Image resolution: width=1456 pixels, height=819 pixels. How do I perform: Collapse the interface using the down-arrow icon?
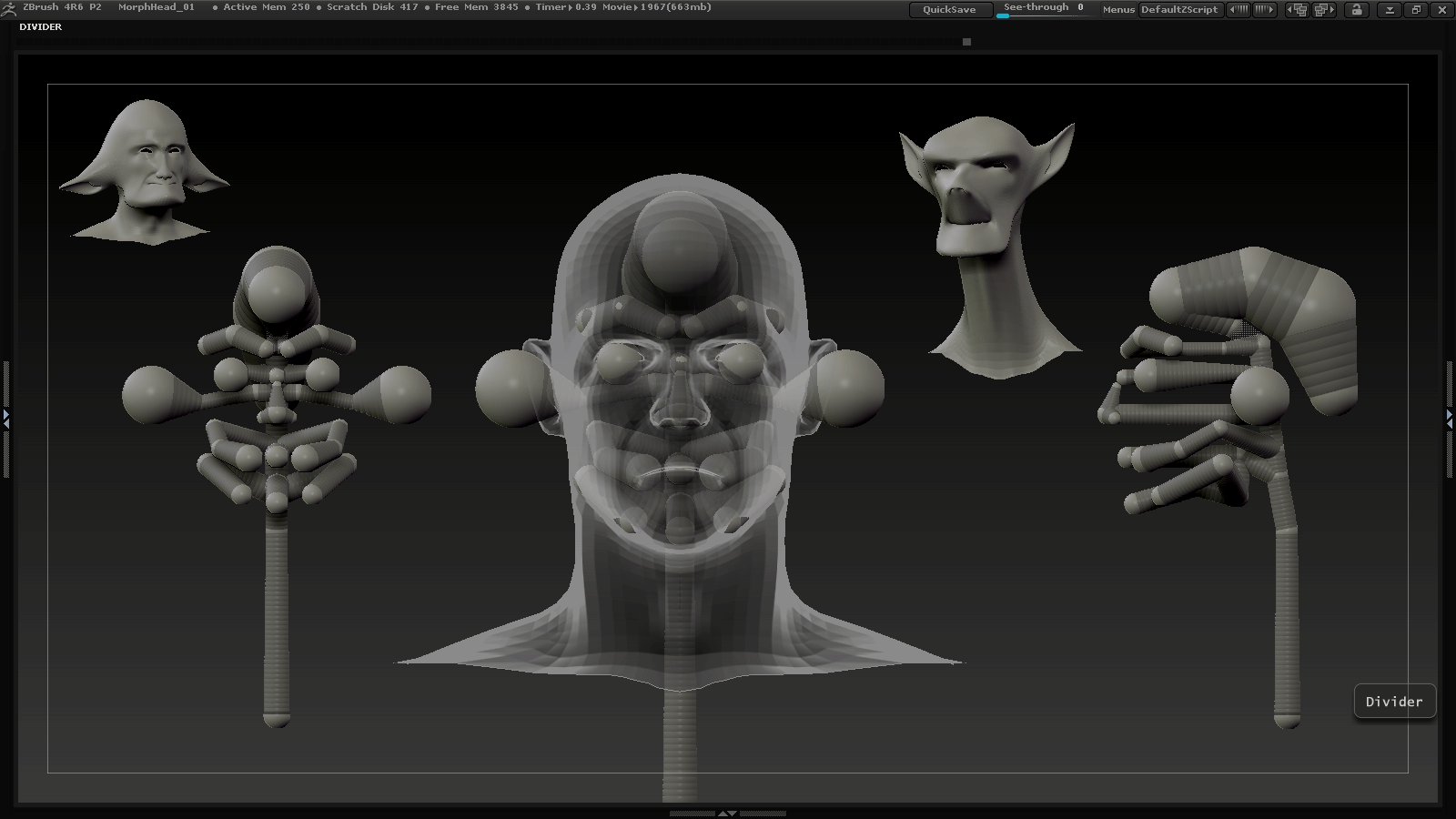pyautogui.click(x=1391, y=8)
